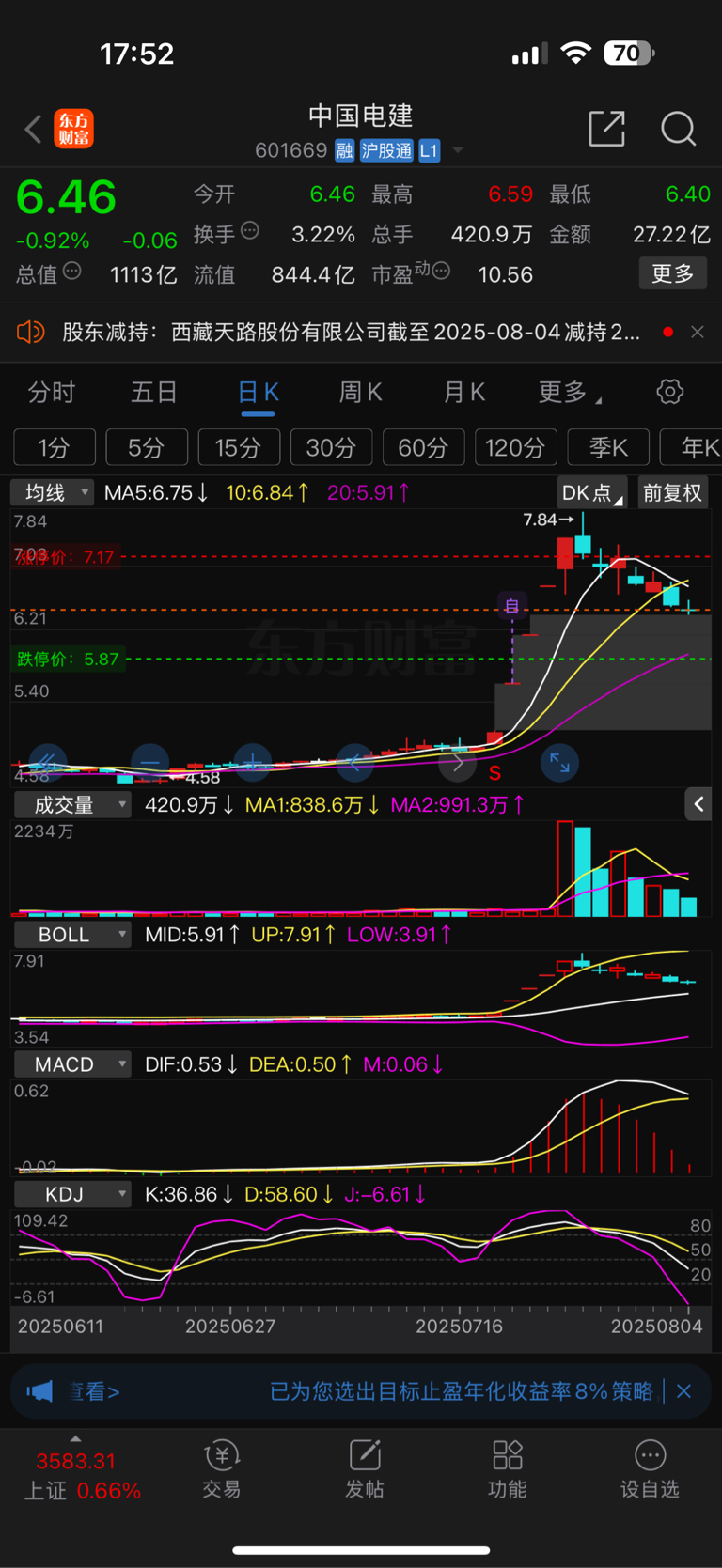
Task: Tap the cellular signal bars icon
Action: click(529, 54)
